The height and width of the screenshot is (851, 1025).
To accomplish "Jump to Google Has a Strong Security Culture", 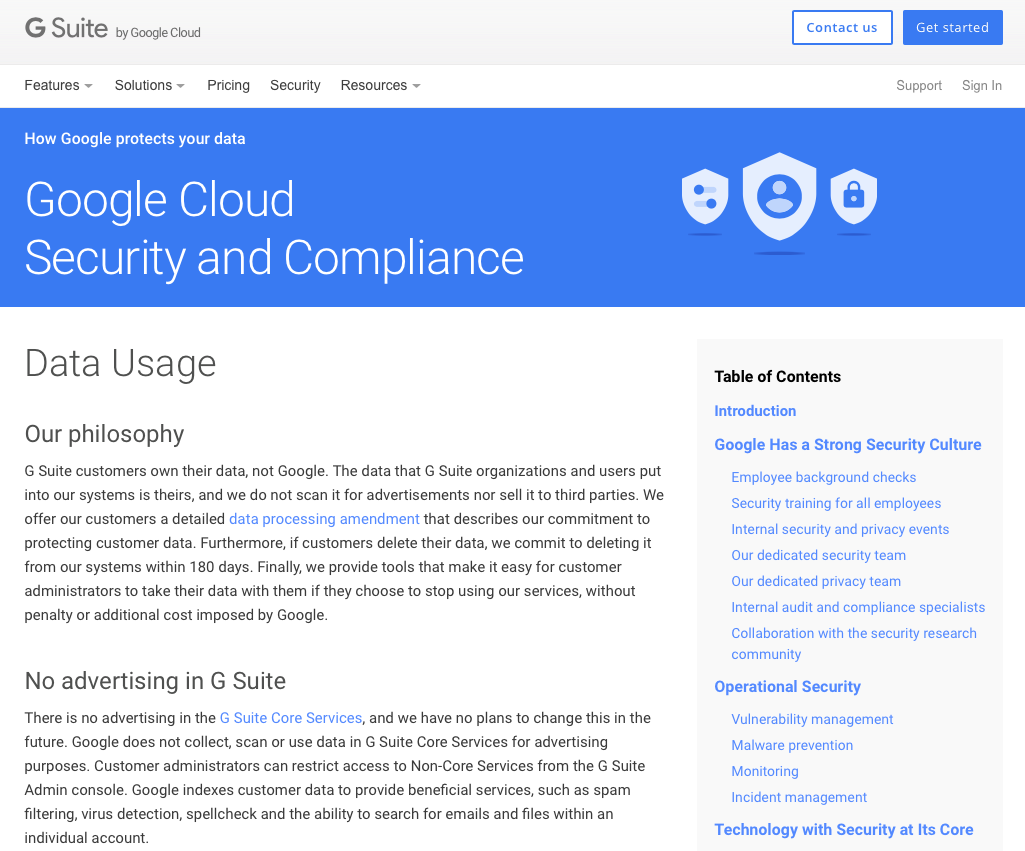I will tap(847, 444).
